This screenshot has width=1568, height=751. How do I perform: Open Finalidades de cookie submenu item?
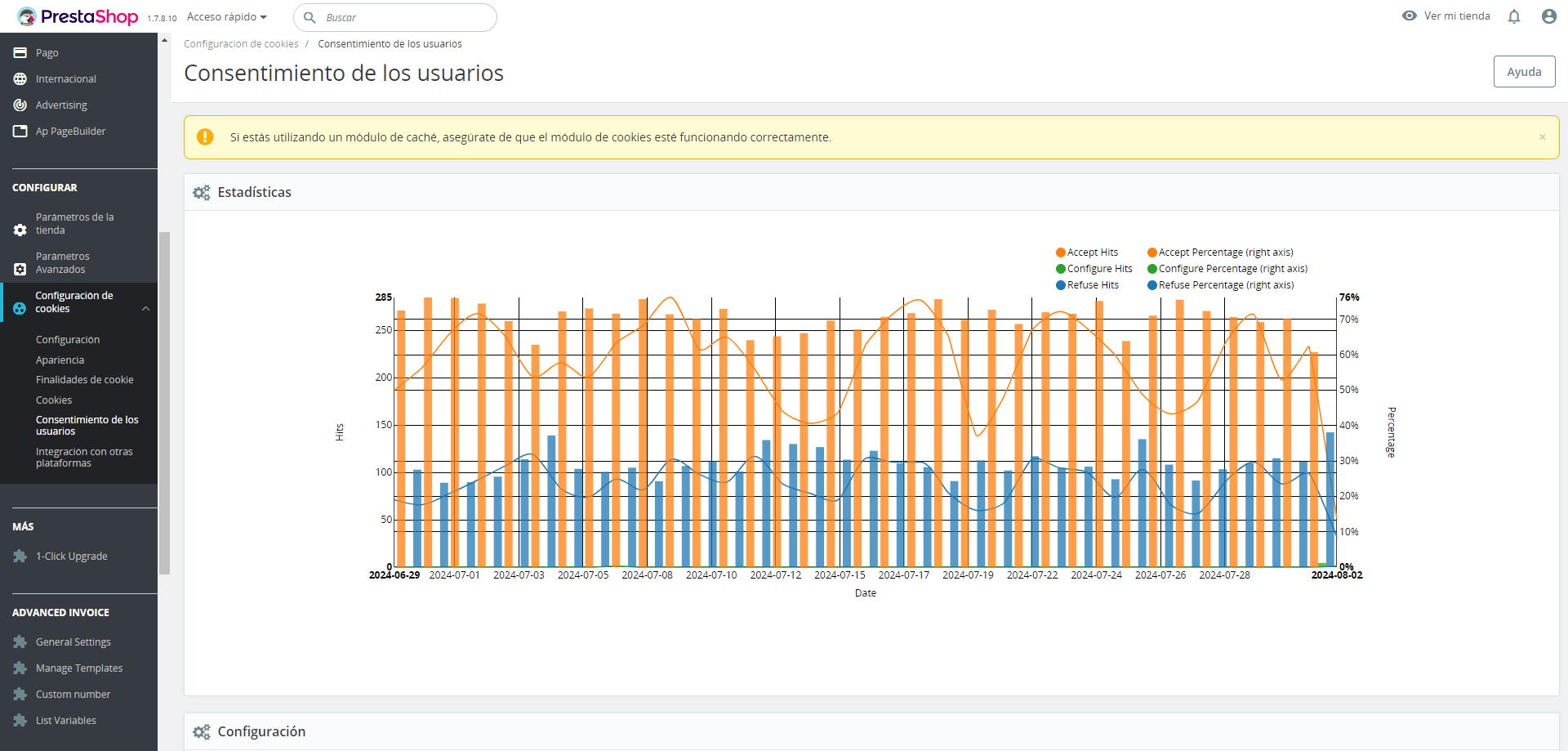pos(84,379)
